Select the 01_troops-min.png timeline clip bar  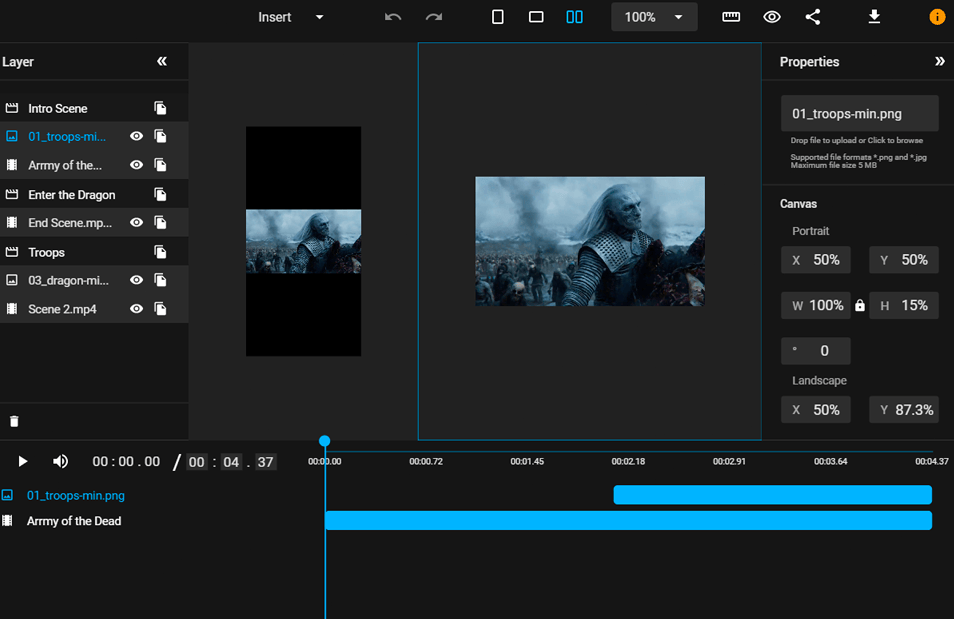(773, 495)
